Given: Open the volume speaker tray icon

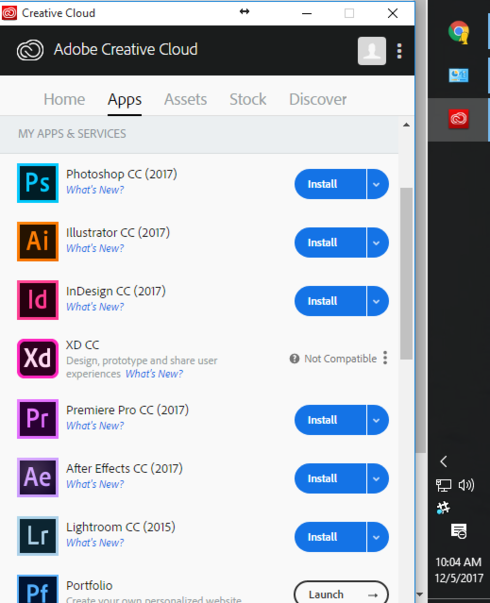Looking at the screenshot, I should click(x=466, y=485).
